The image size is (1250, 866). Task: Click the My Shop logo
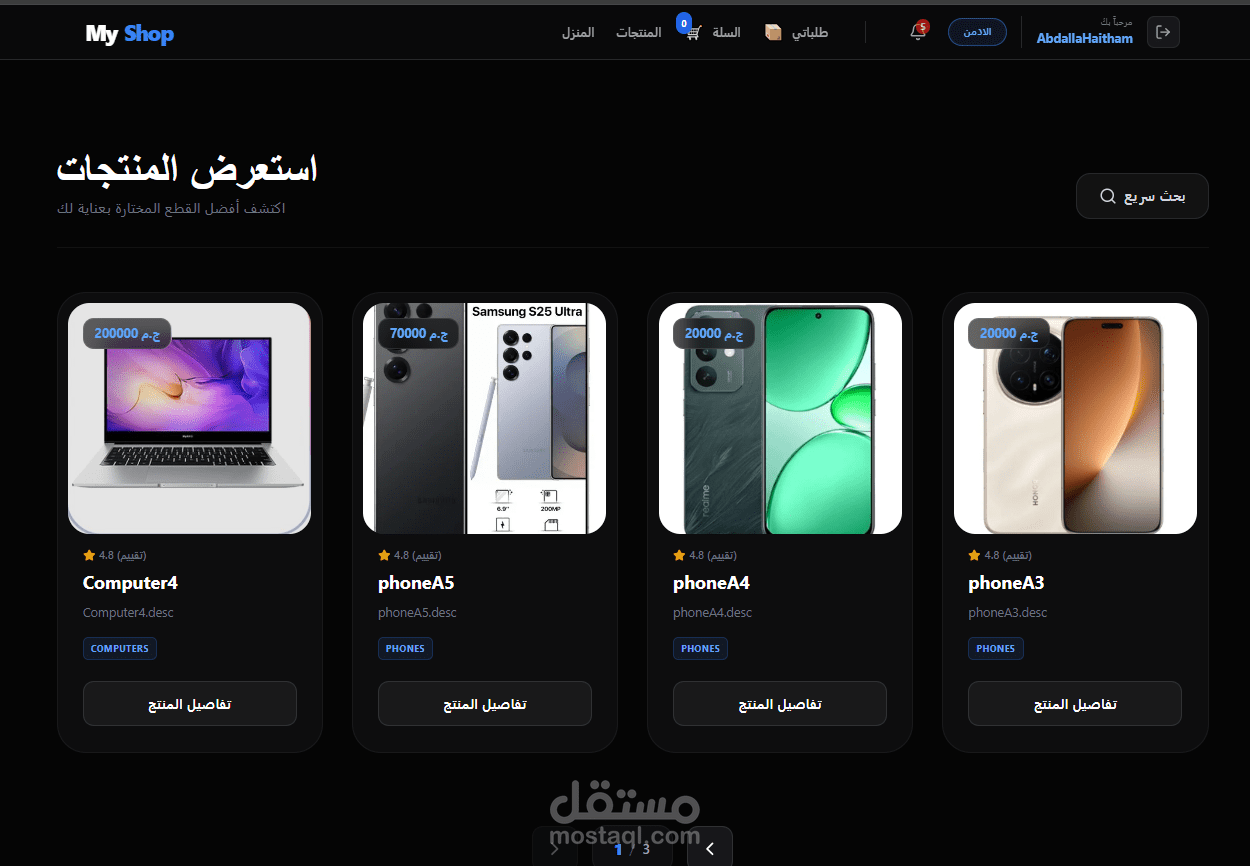(x=130, y=34)
